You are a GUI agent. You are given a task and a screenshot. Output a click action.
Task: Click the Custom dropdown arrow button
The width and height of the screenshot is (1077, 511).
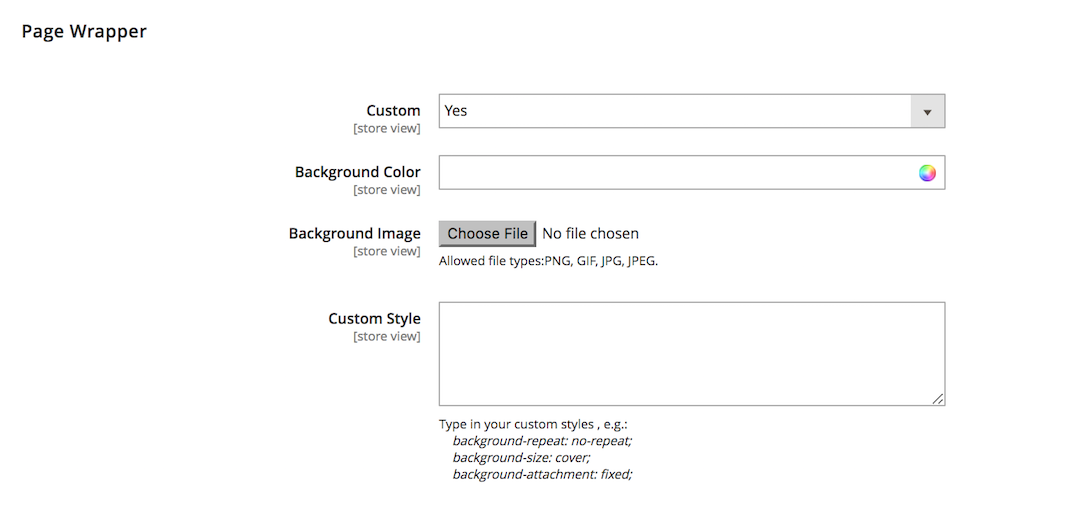[927, 112]
